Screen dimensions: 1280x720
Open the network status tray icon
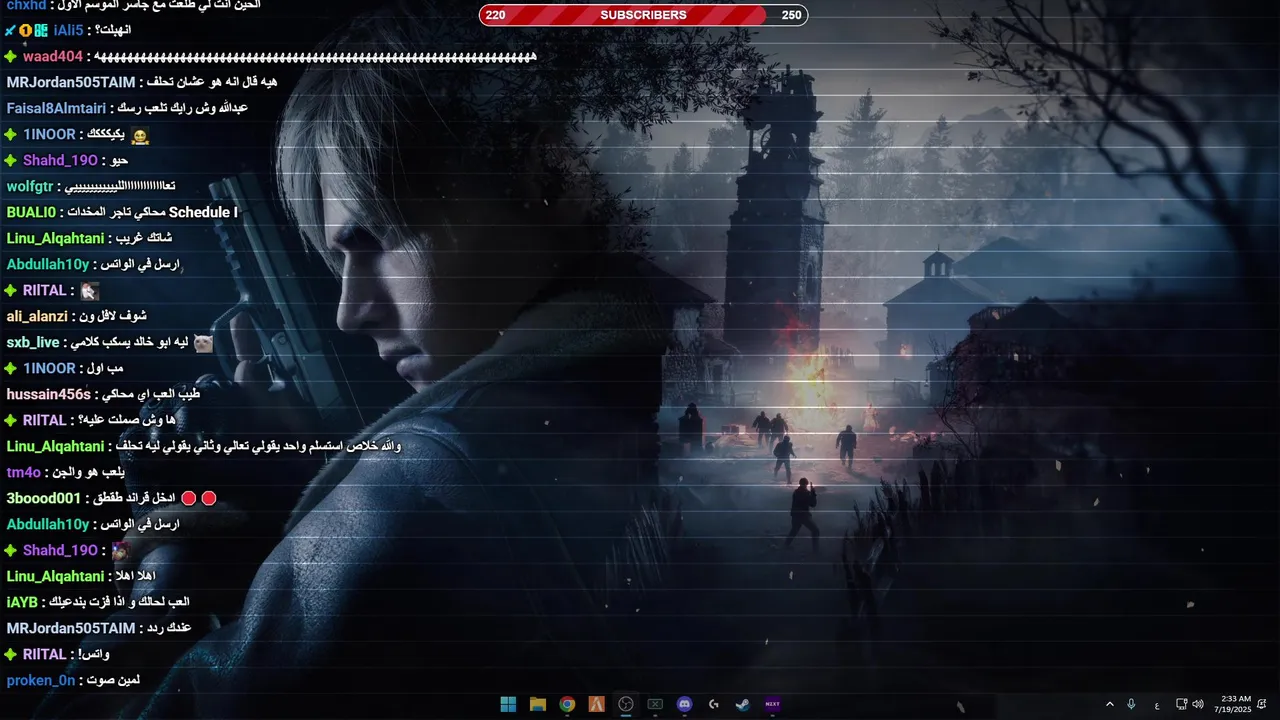[1181, 704]
